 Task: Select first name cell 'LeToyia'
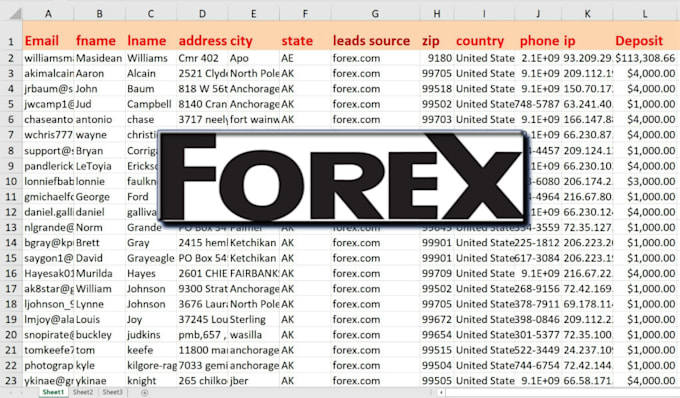point(99,166)
